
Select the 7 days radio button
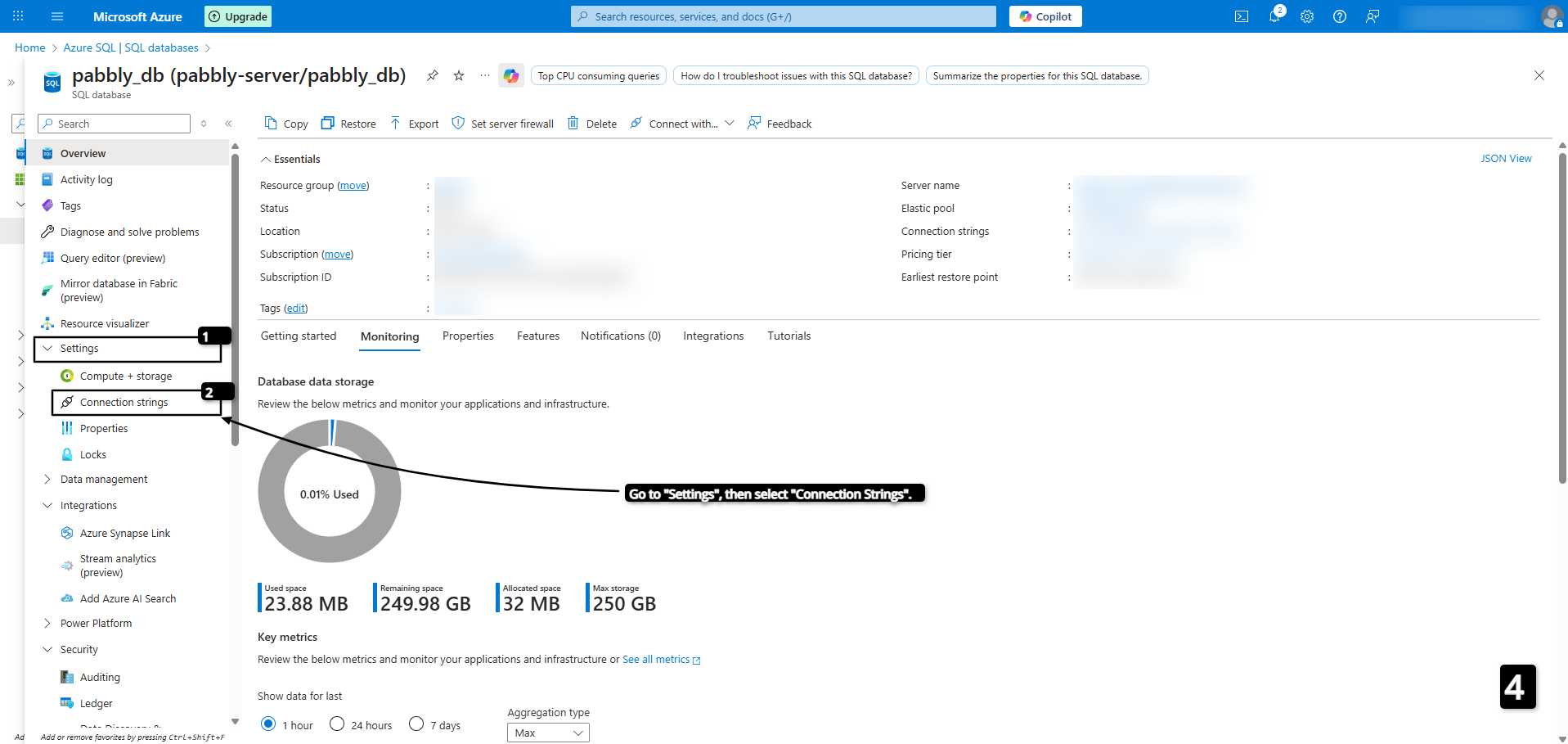416,724
